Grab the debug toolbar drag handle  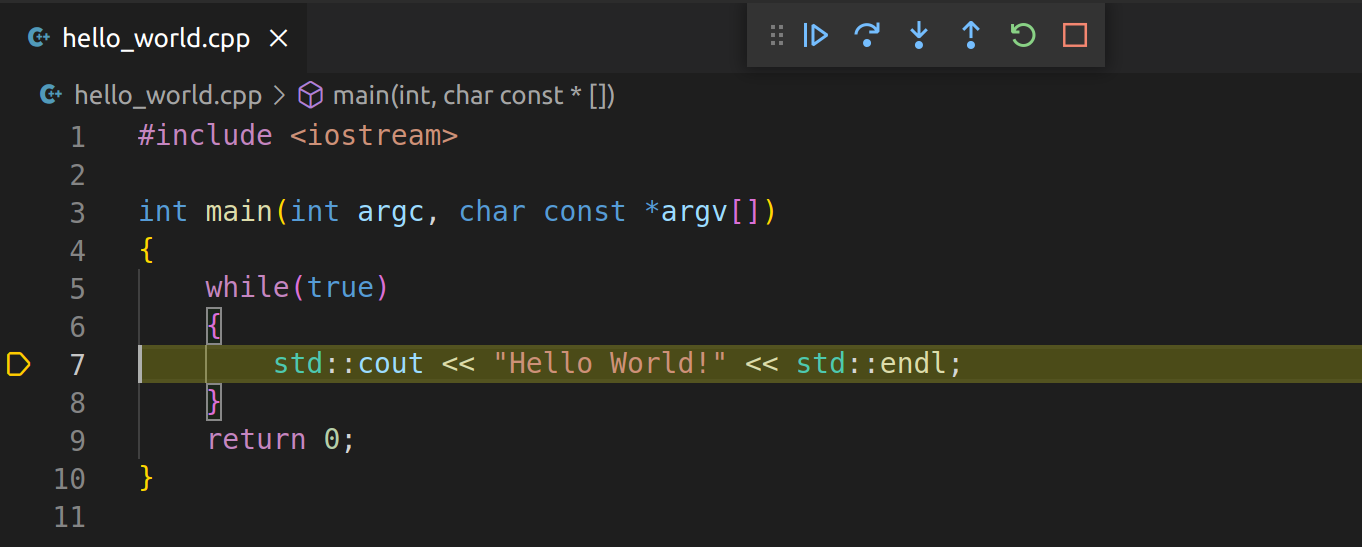click(x=776, y=36)
